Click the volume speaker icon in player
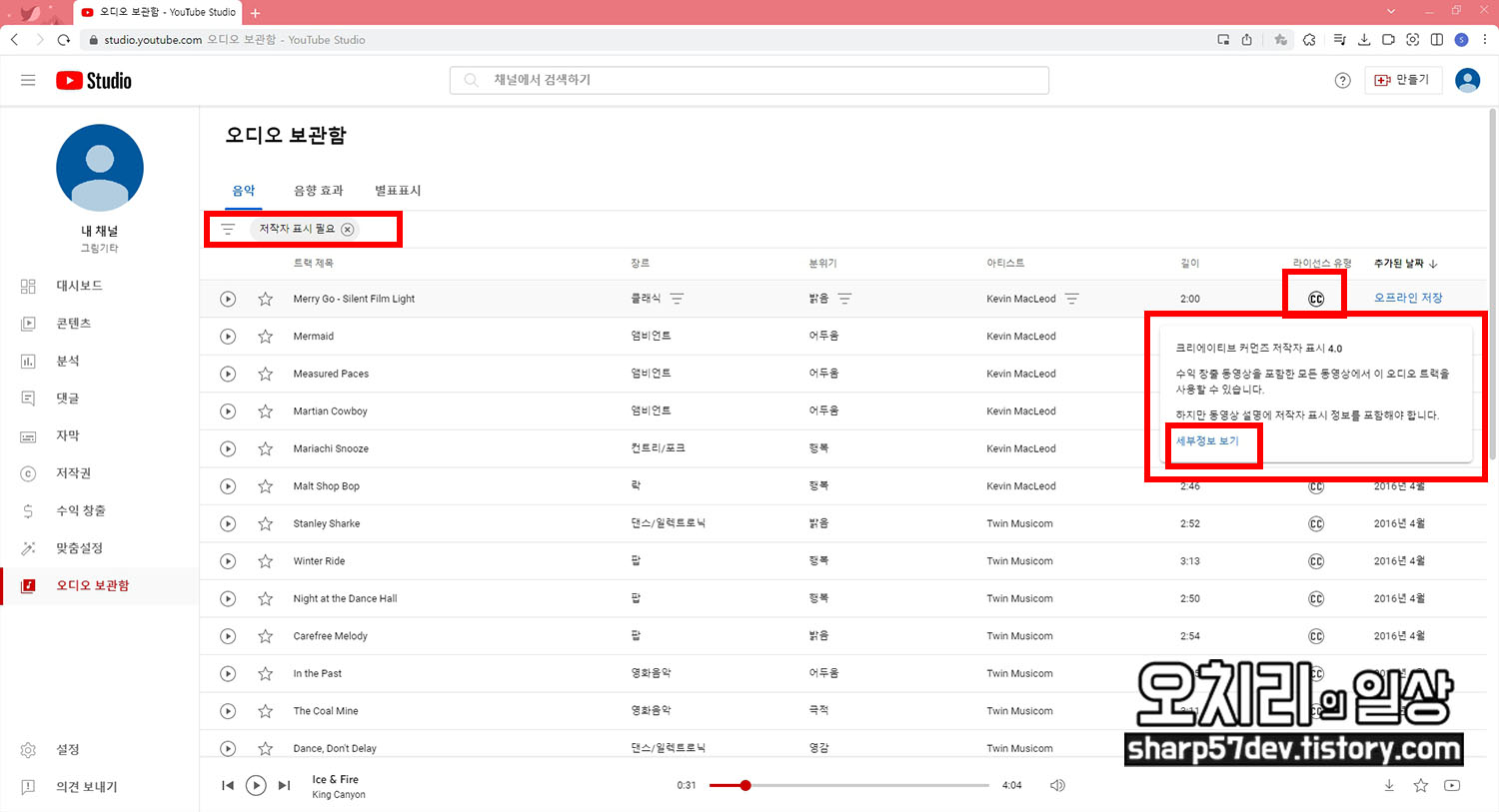Viewport: 1499px width, 812px height. tap(1057, 785)
